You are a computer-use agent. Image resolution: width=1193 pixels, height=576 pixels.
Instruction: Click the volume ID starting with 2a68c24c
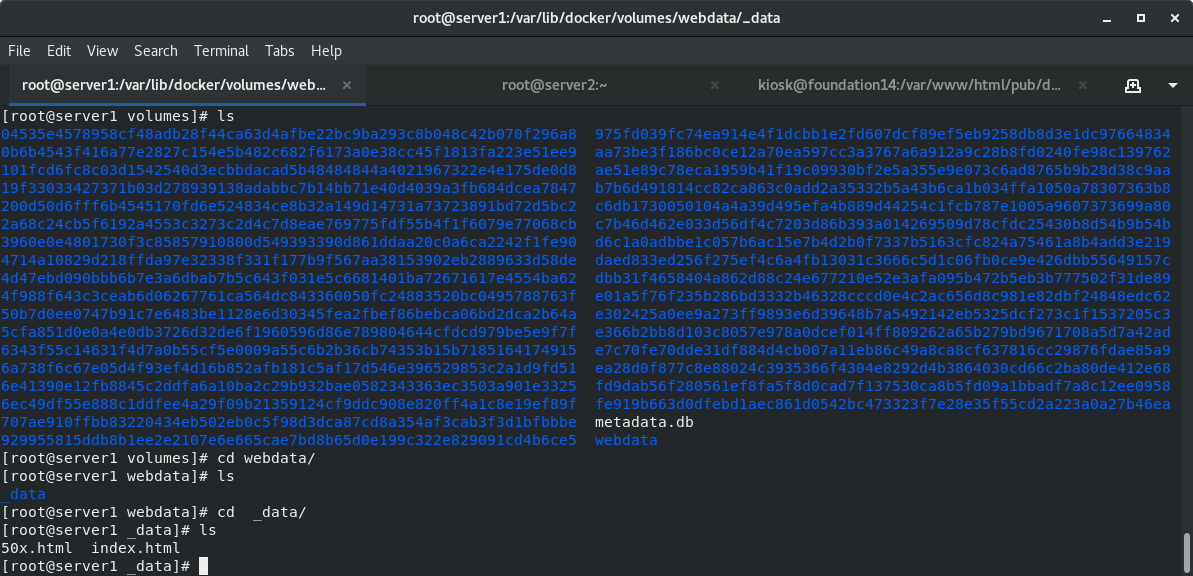coord(289,224)
